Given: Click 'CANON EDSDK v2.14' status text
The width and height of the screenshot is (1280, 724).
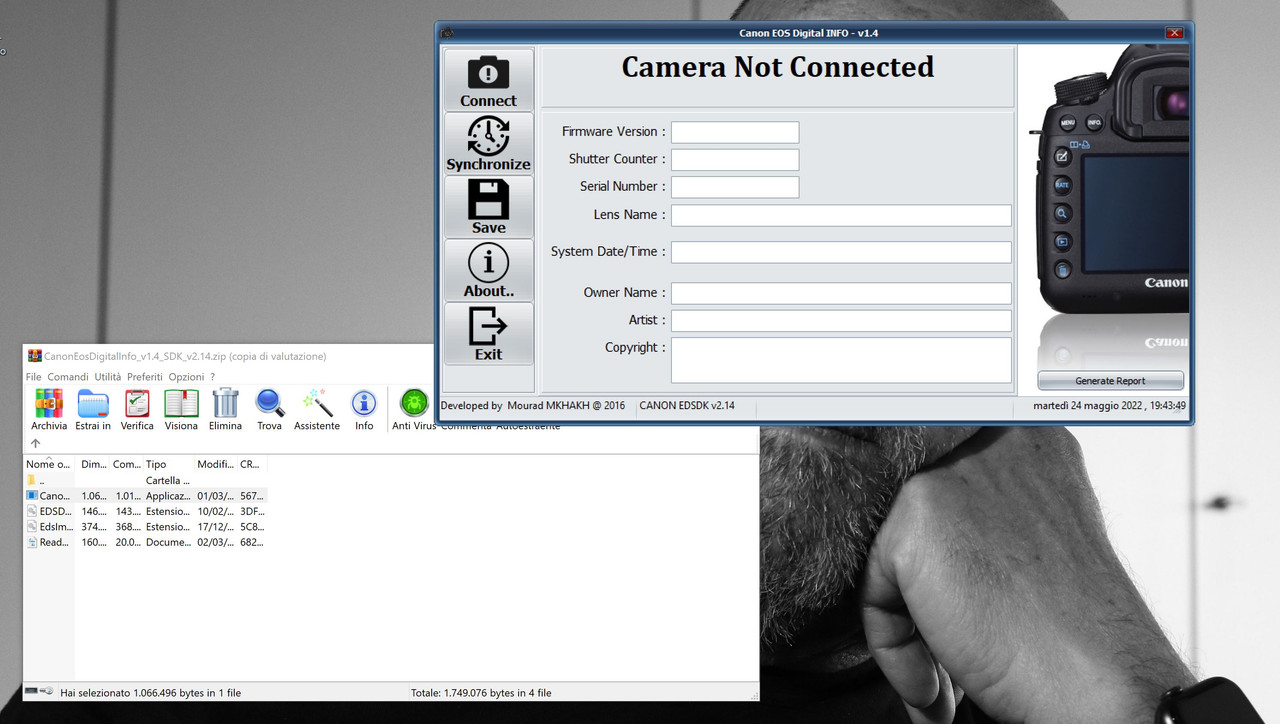Looking at the screenshot, I should (x=687, y=406).
